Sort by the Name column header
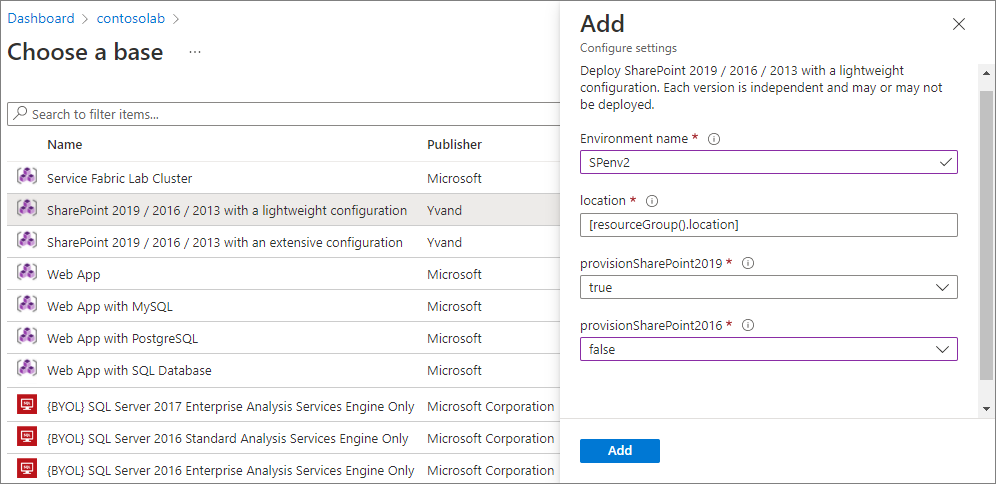The height and width of the screenshot is (484, 996). 65,145
